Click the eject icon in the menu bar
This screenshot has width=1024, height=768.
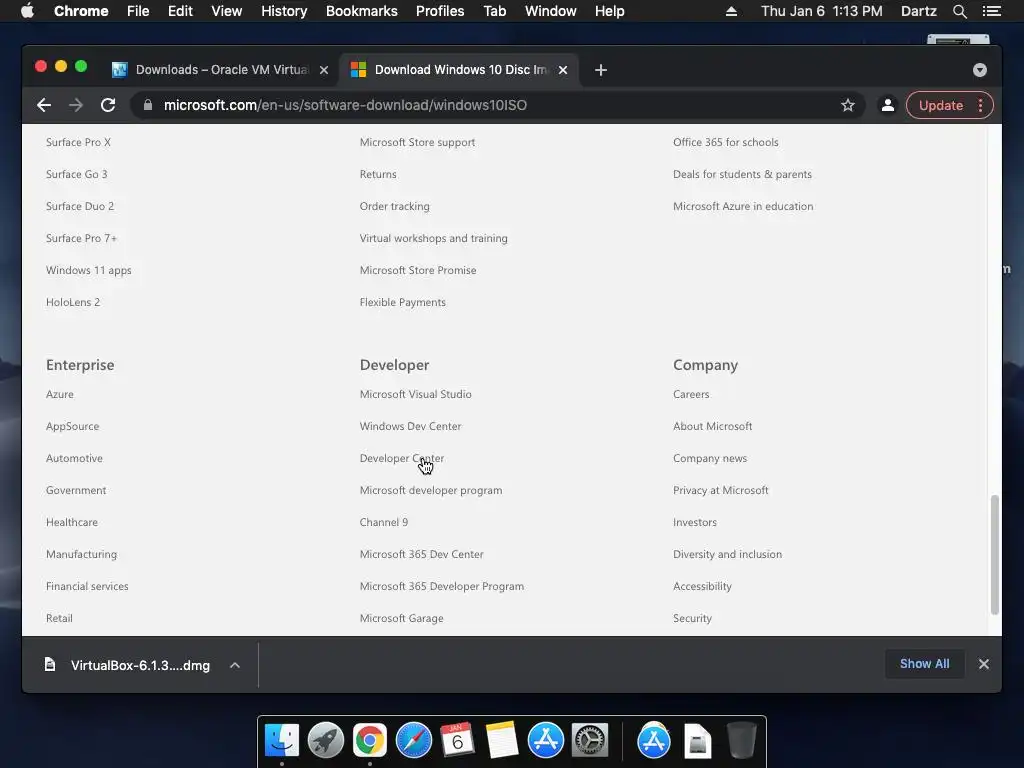(731, 11)
